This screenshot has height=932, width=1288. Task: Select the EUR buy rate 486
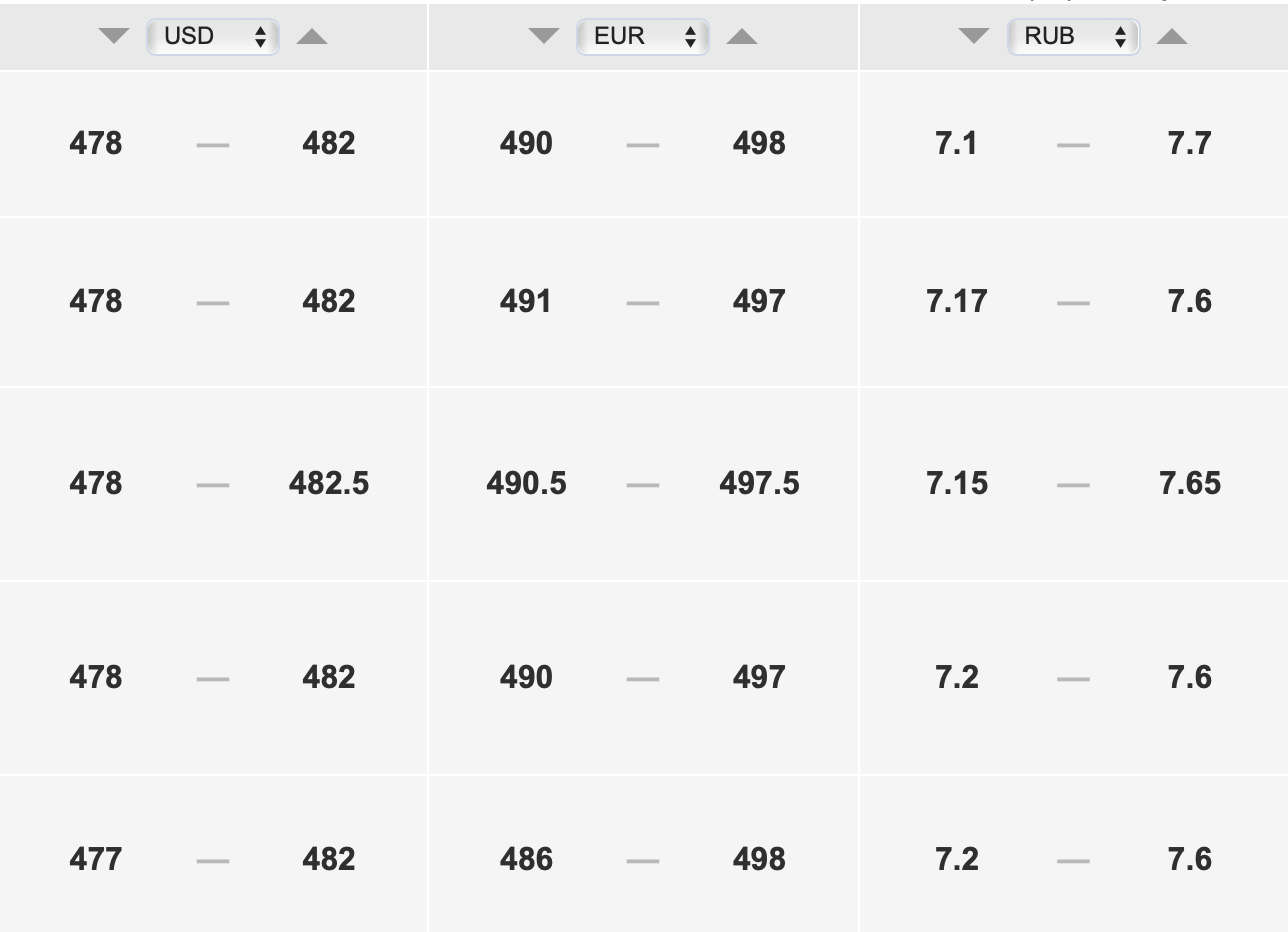(x=526, y=859)
